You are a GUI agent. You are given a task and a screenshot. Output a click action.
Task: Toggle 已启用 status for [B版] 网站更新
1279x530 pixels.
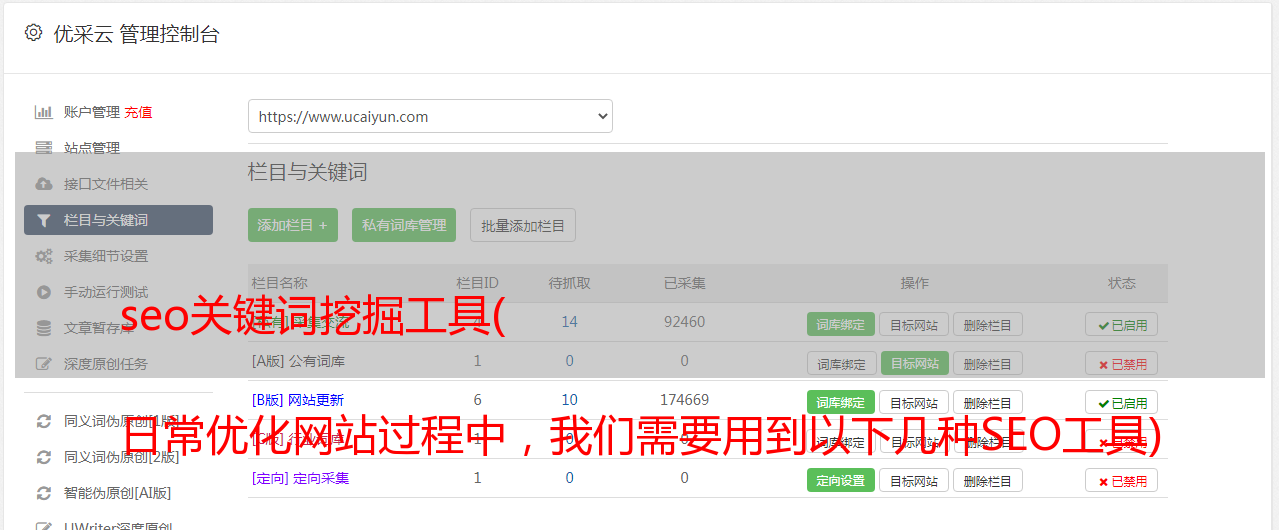(1122, 402)
